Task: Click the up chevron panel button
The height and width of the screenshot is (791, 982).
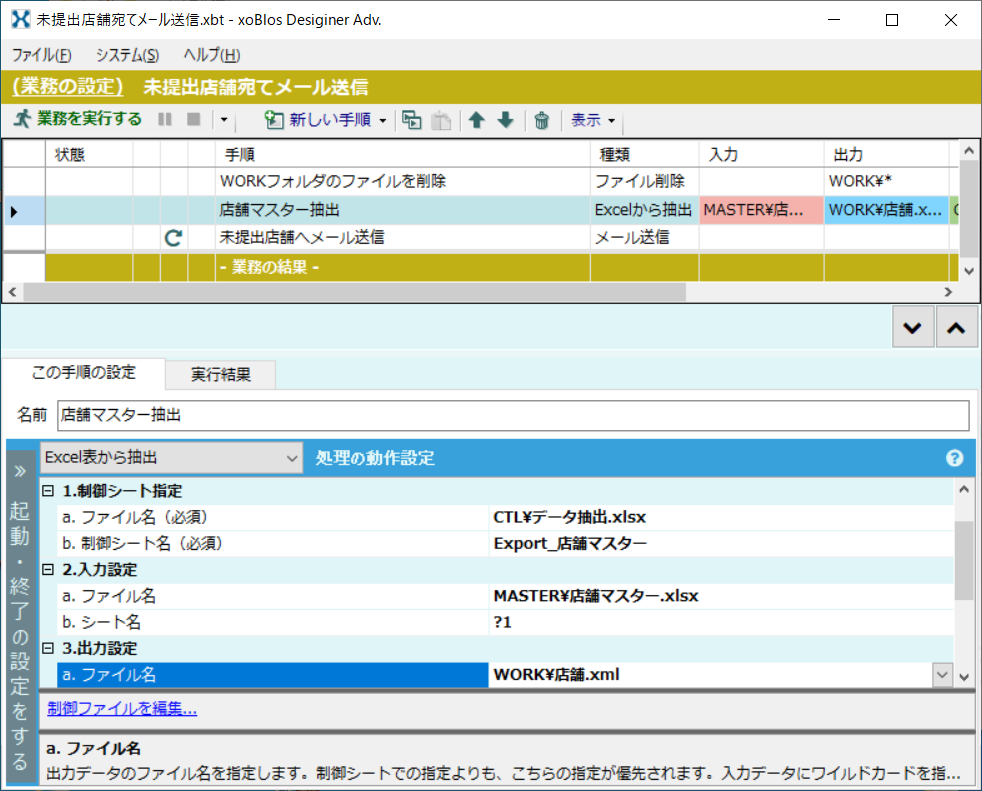Action: (x=956, y=327)
